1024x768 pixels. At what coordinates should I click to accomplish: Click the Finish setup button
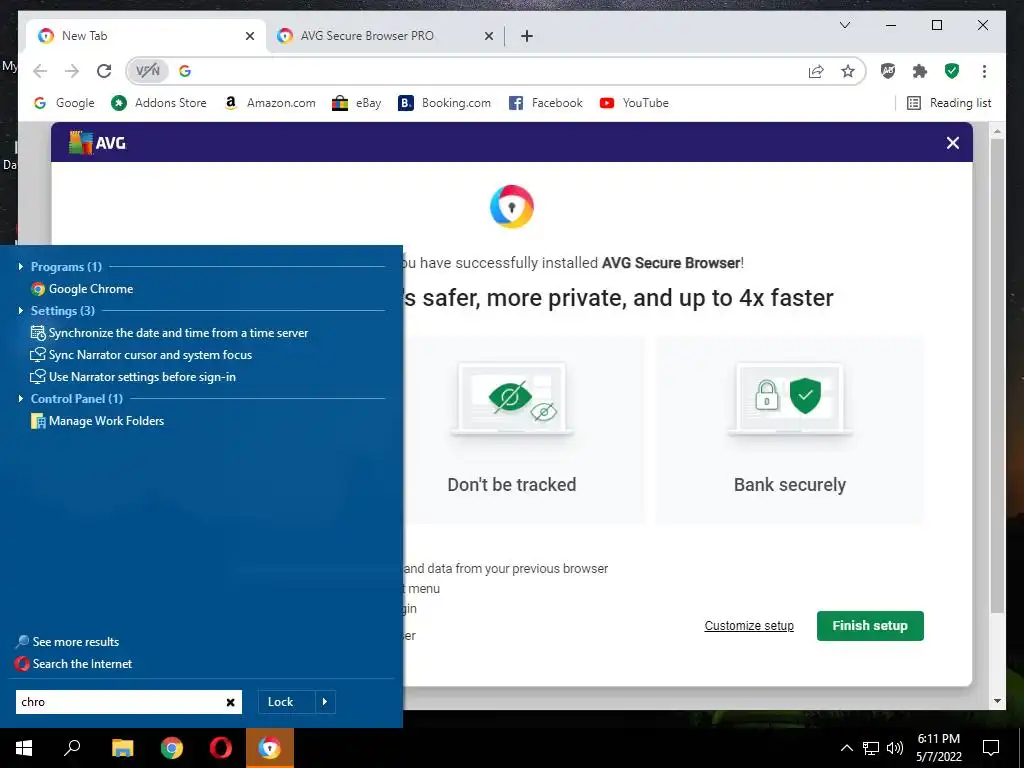click(x=870, y=626)
